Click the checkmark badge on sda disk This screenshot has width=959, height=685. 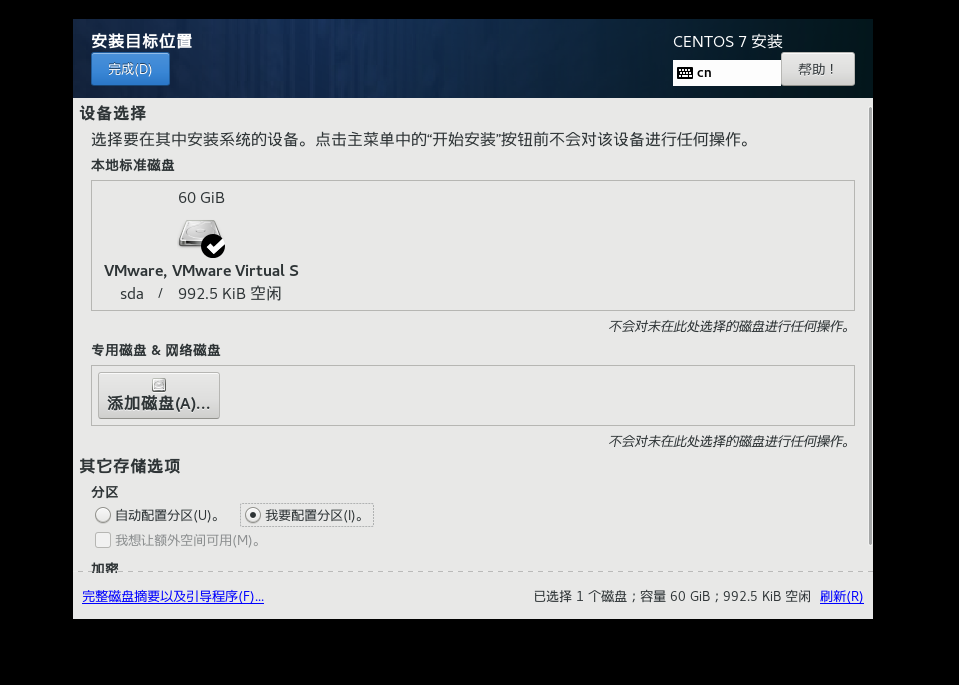click(x=213, y=246)
